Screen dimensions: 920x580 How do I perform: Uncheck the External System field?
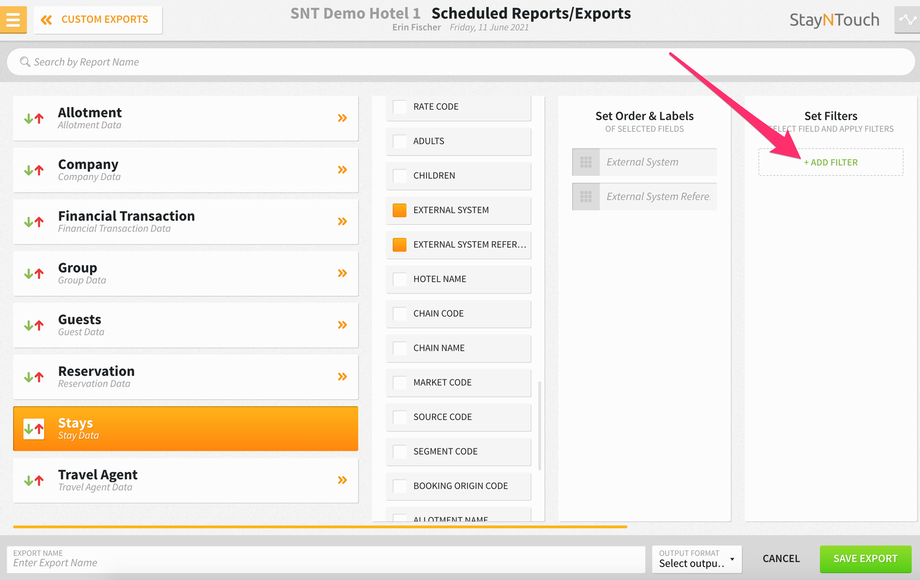(400, 210)
